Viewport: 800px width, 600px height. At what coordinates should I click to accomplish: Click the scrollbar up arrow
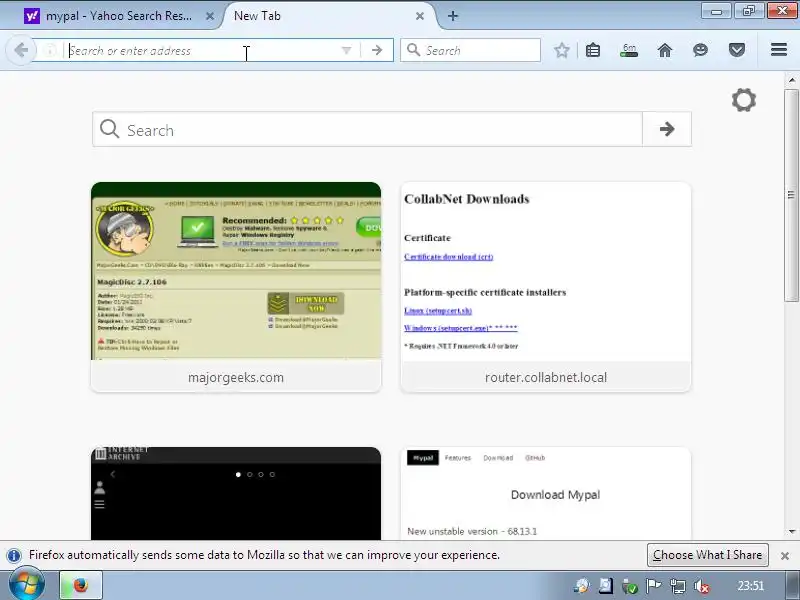792,80
